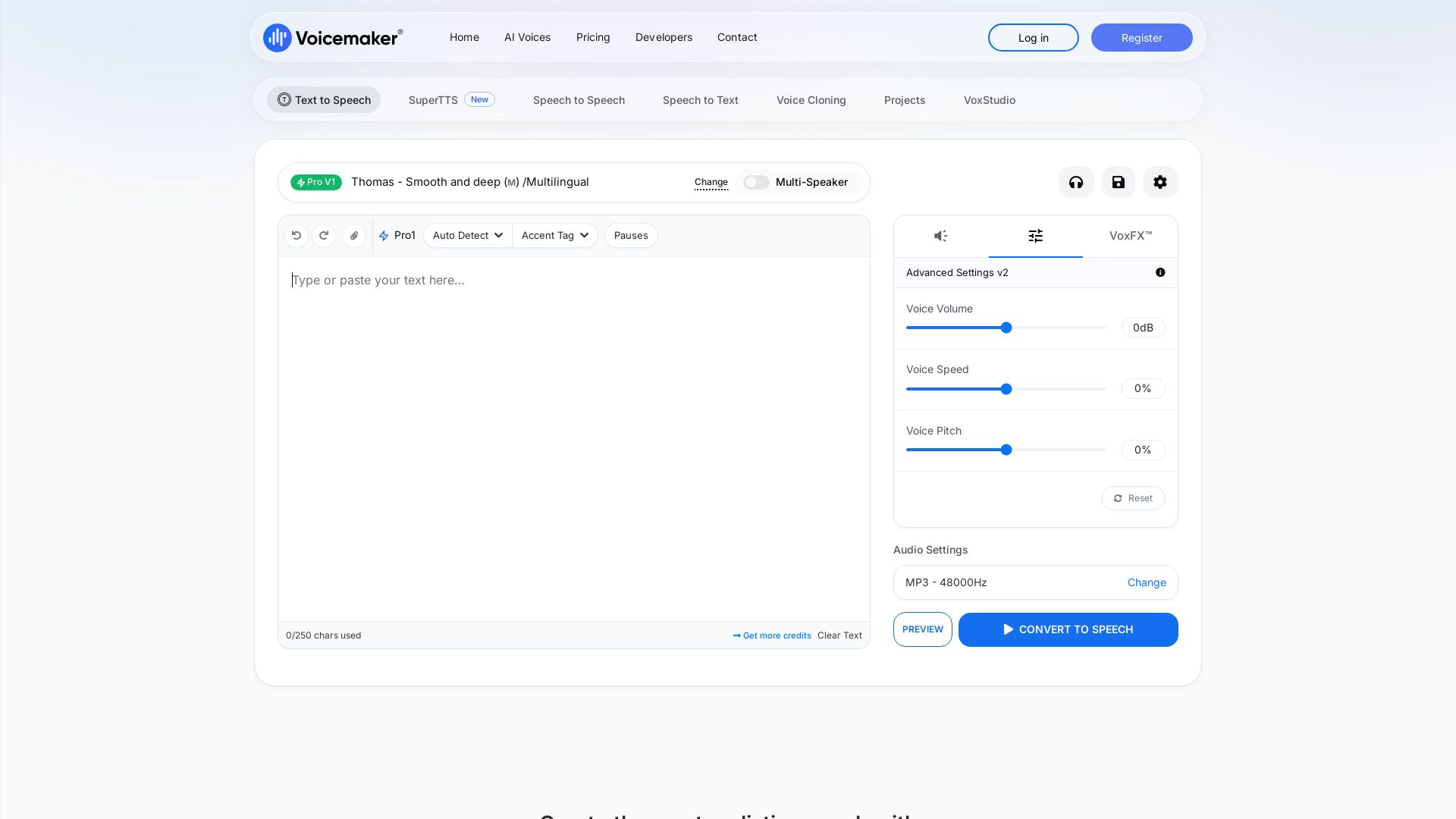Click the Voice Pitch slider handle
Screen dimensions: 1456x819
coord(1006,450)
